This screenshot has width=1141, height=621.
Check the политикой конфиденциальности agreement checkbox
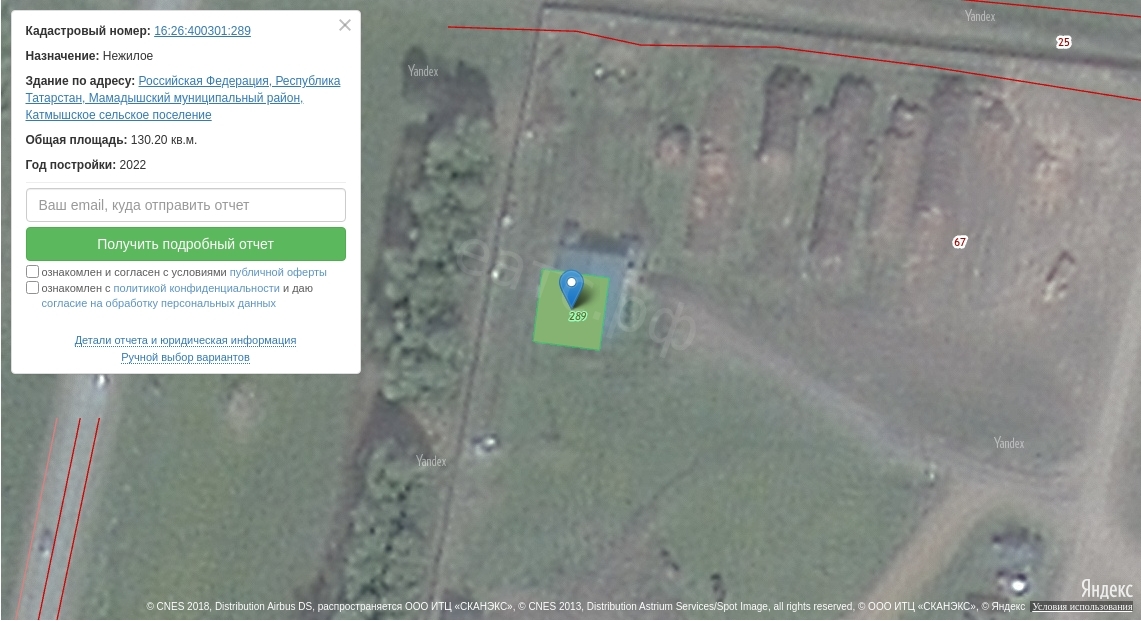point(32,288)
